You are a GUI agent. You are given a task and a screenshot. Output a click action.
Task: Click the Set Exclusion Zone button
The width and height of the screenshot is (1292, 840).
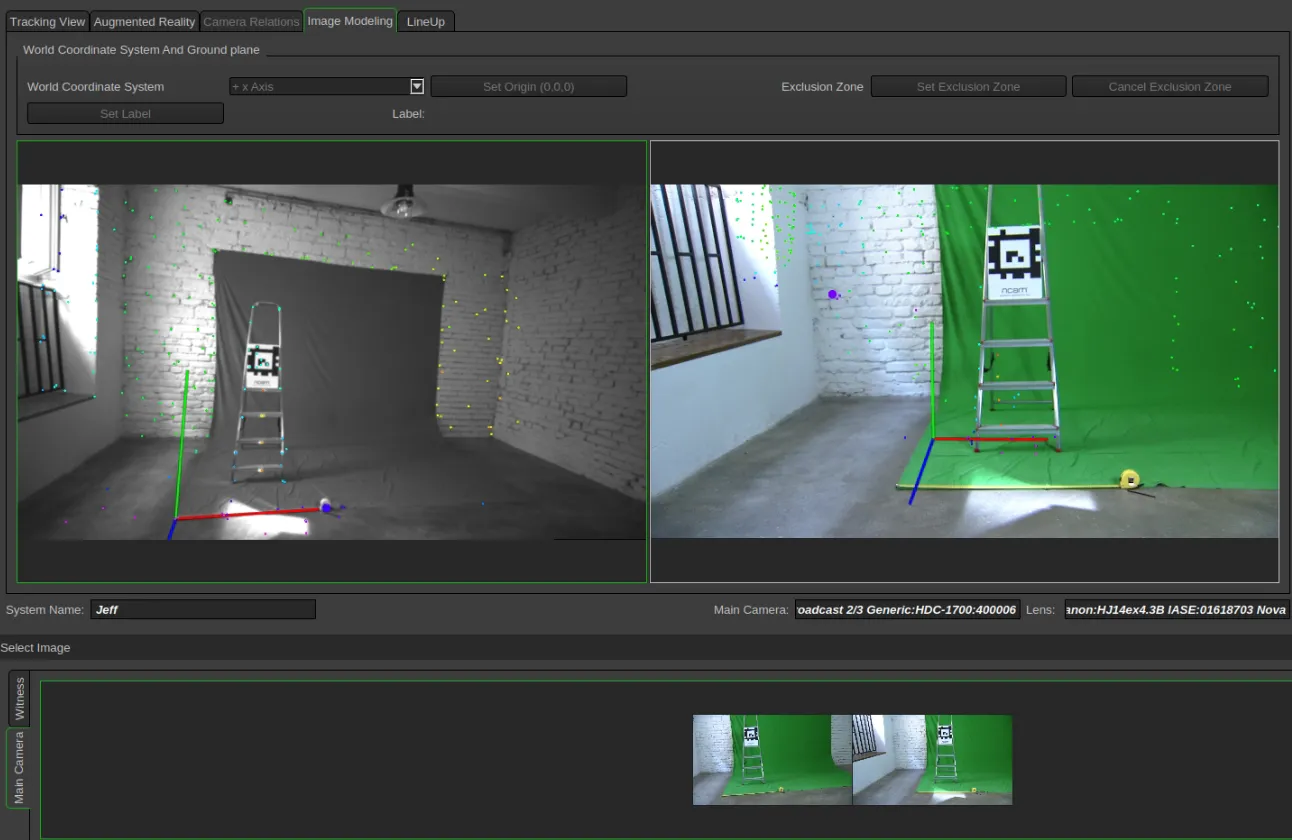968,87
